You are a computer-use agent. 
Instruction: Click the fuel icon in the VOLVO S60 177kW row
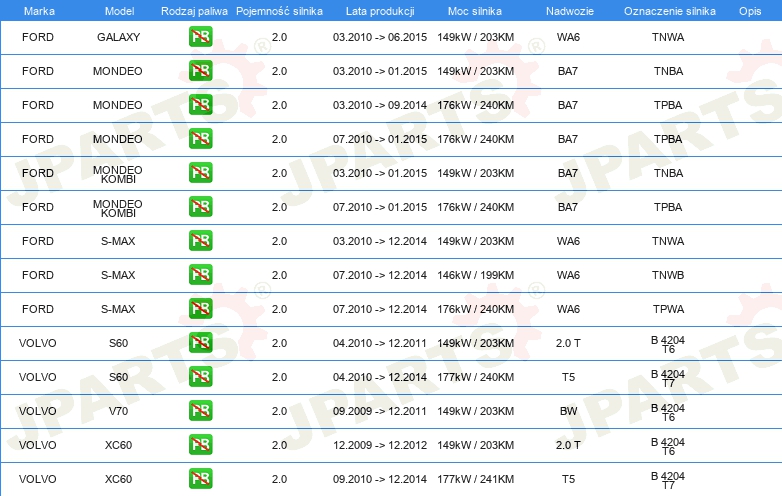[200, 376]
